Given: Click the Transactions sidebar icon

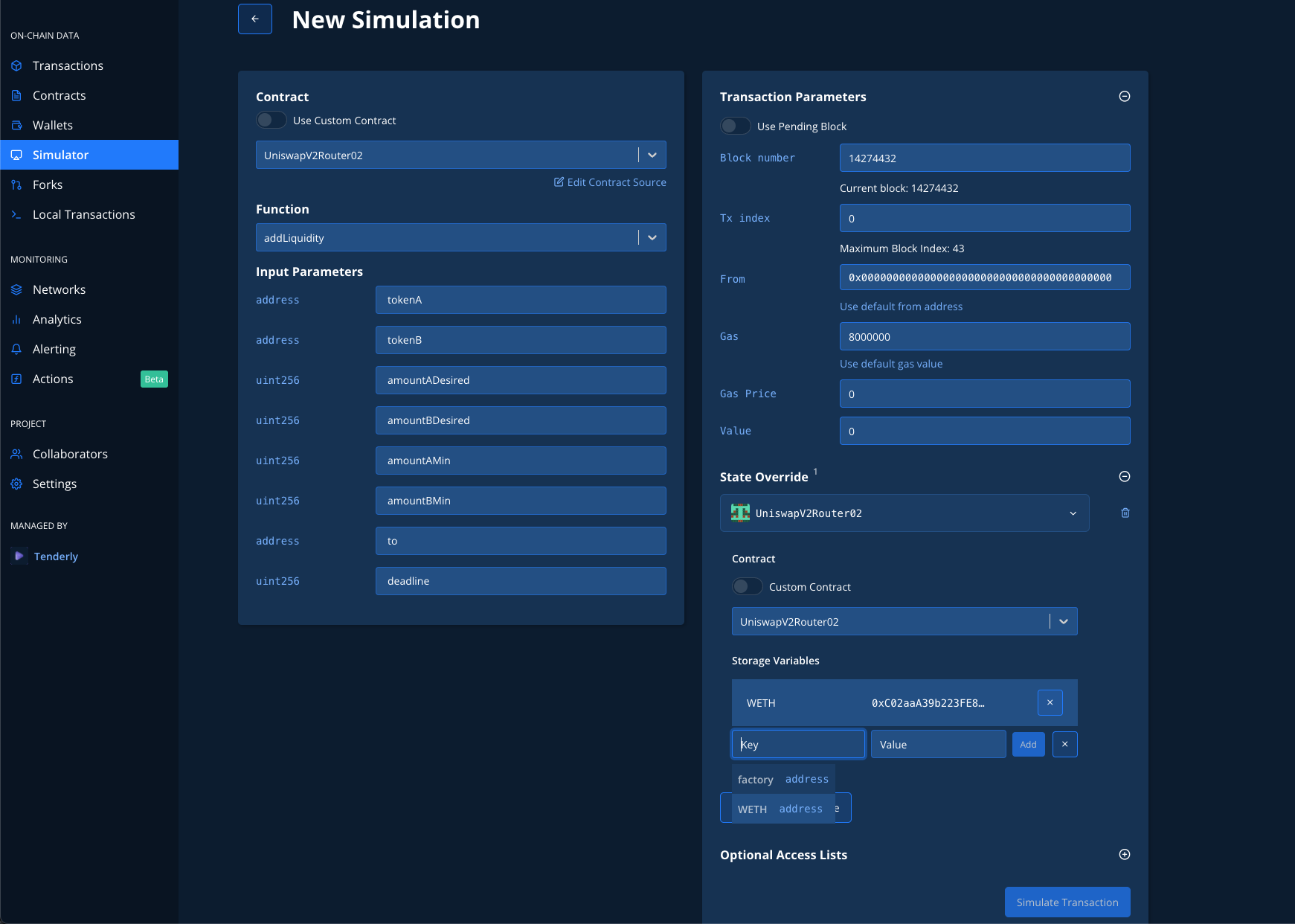Looking at the screenshot, I should [x=16, y=65].
